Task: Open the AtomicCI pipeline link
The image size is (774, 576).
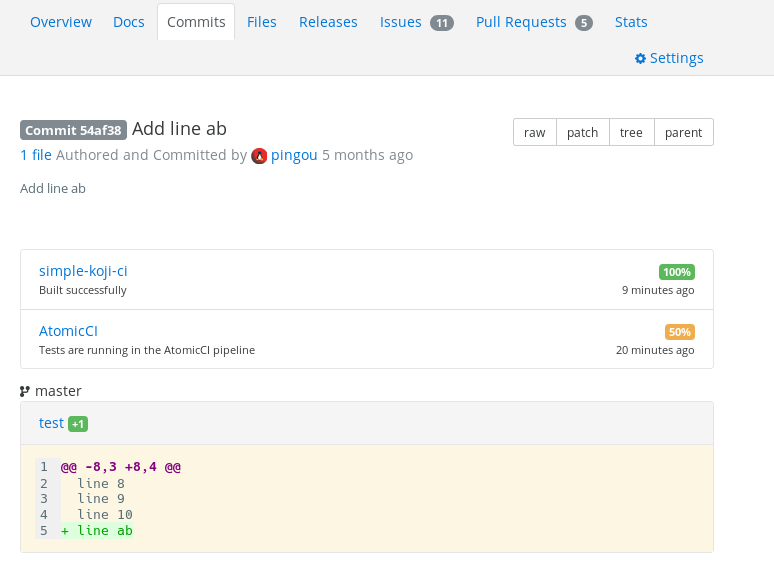Action: point(68,331)
